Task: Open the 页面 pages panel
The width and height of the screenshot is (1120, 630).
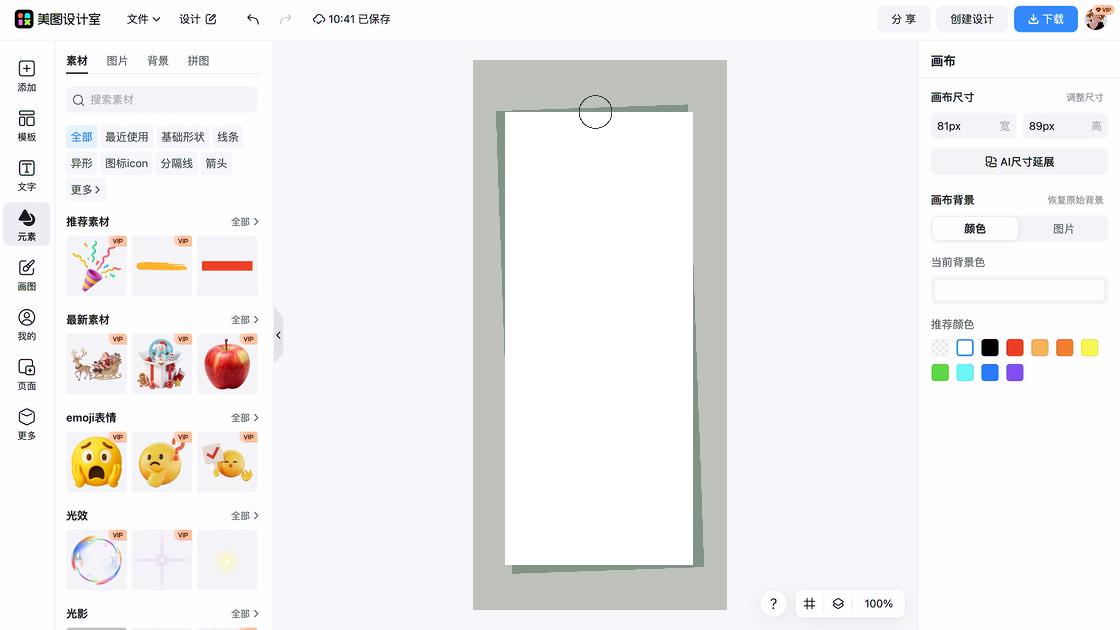Action: (x=27, y=374)
